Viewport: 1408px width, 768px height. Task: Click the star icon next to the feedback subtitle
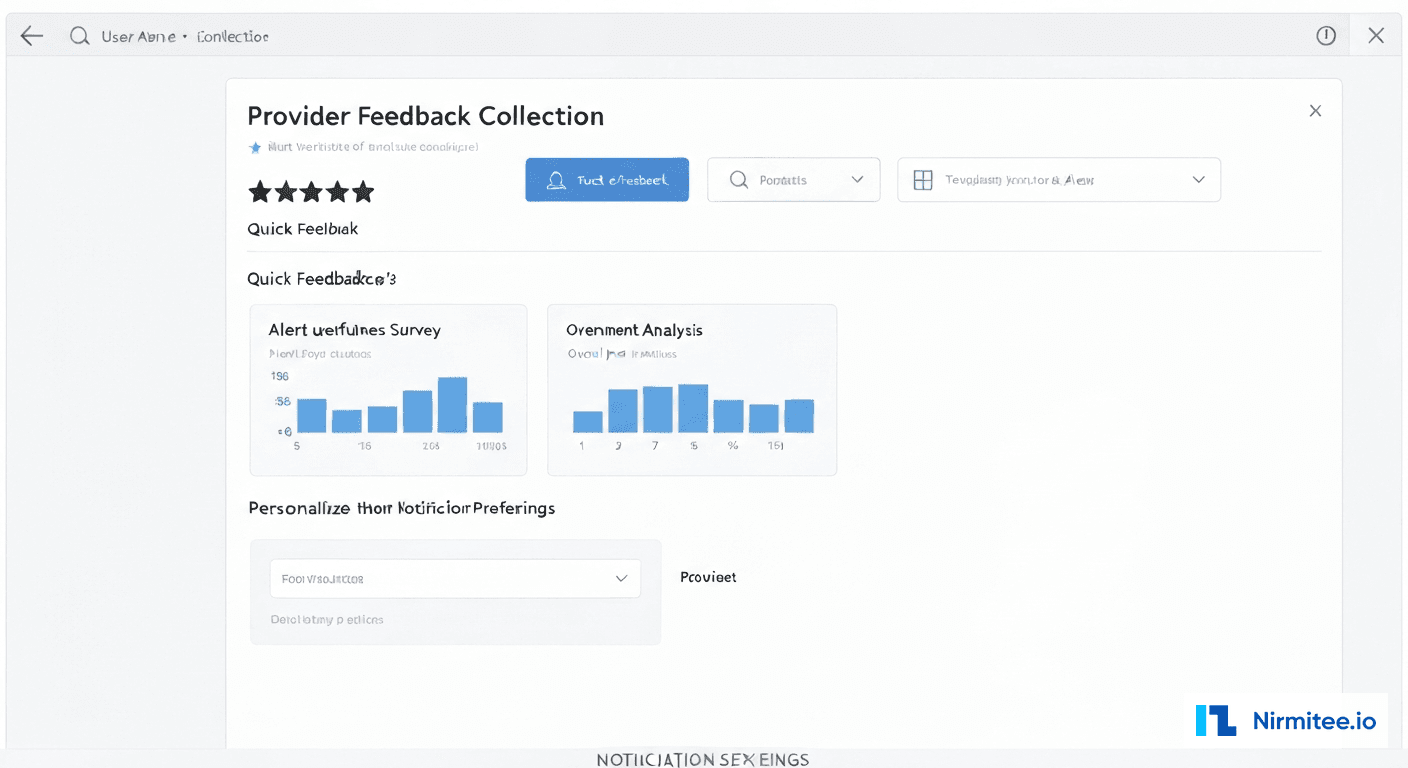[x=255, y=146]
